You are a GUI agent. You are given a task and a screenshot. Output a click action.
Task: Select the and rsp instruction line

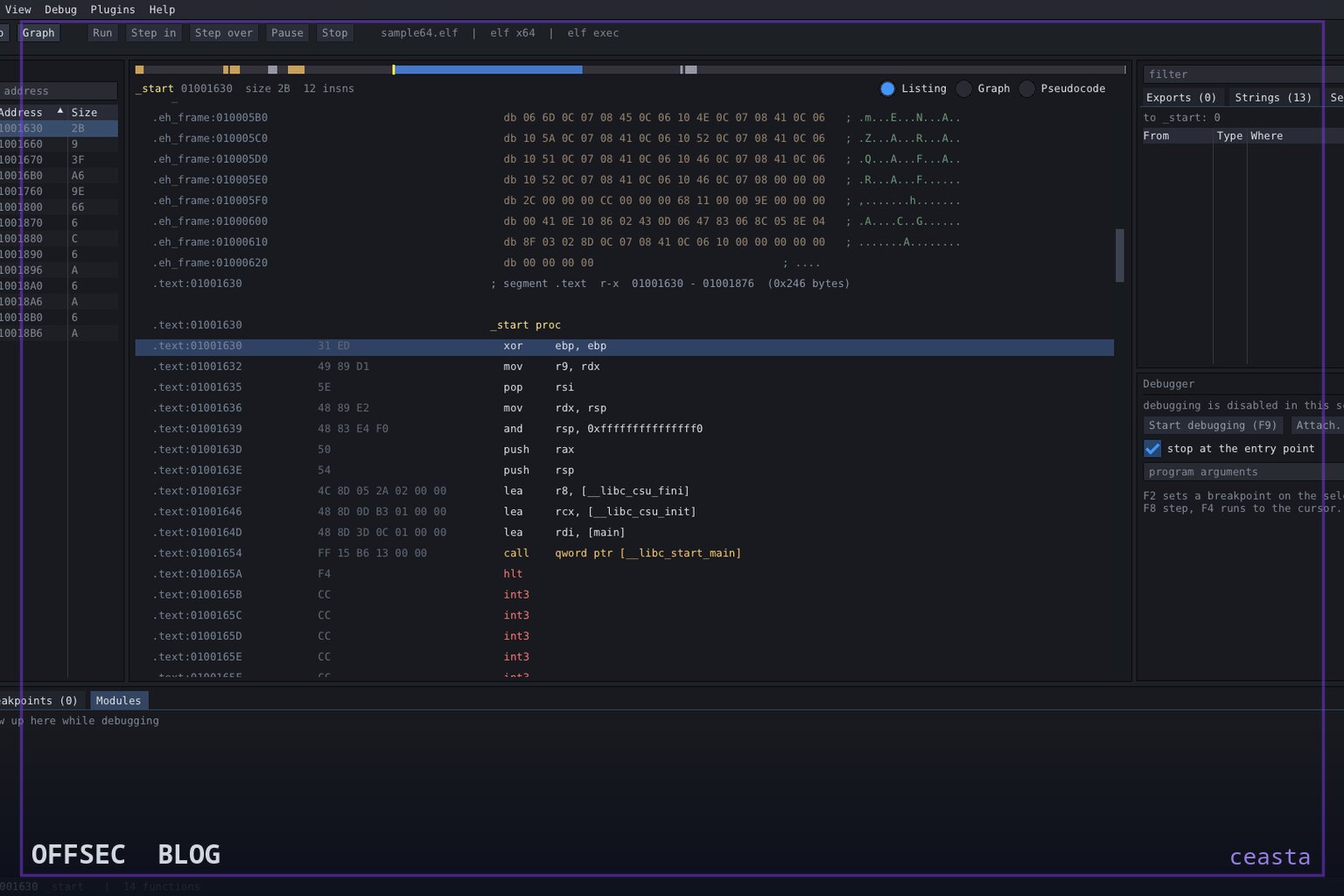(624, 429)
